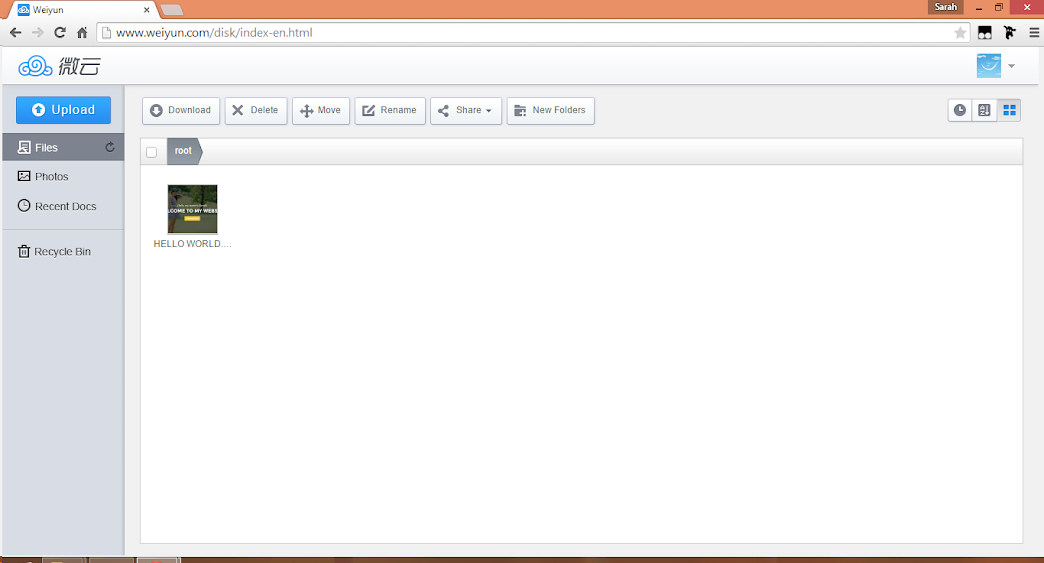The width and height of the screenshot is (1044, 563).
Task: Refresh the Files list icon
Action: click(110, 147)
